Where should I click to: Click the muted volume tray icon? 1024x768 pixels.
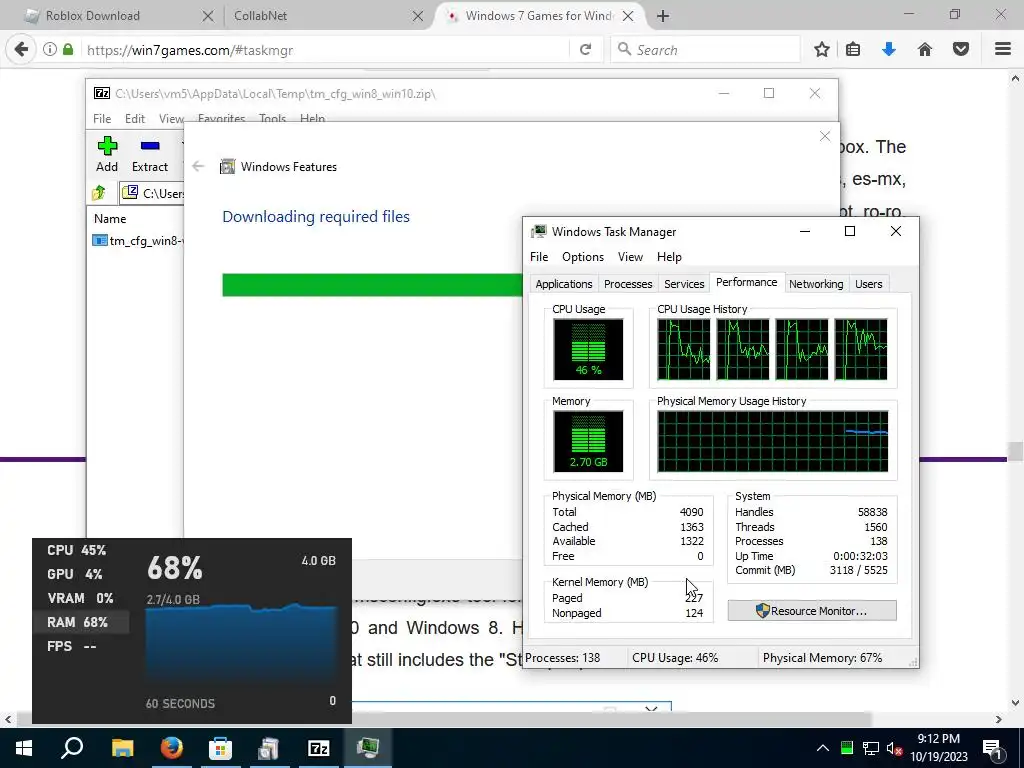pos(895,748)
